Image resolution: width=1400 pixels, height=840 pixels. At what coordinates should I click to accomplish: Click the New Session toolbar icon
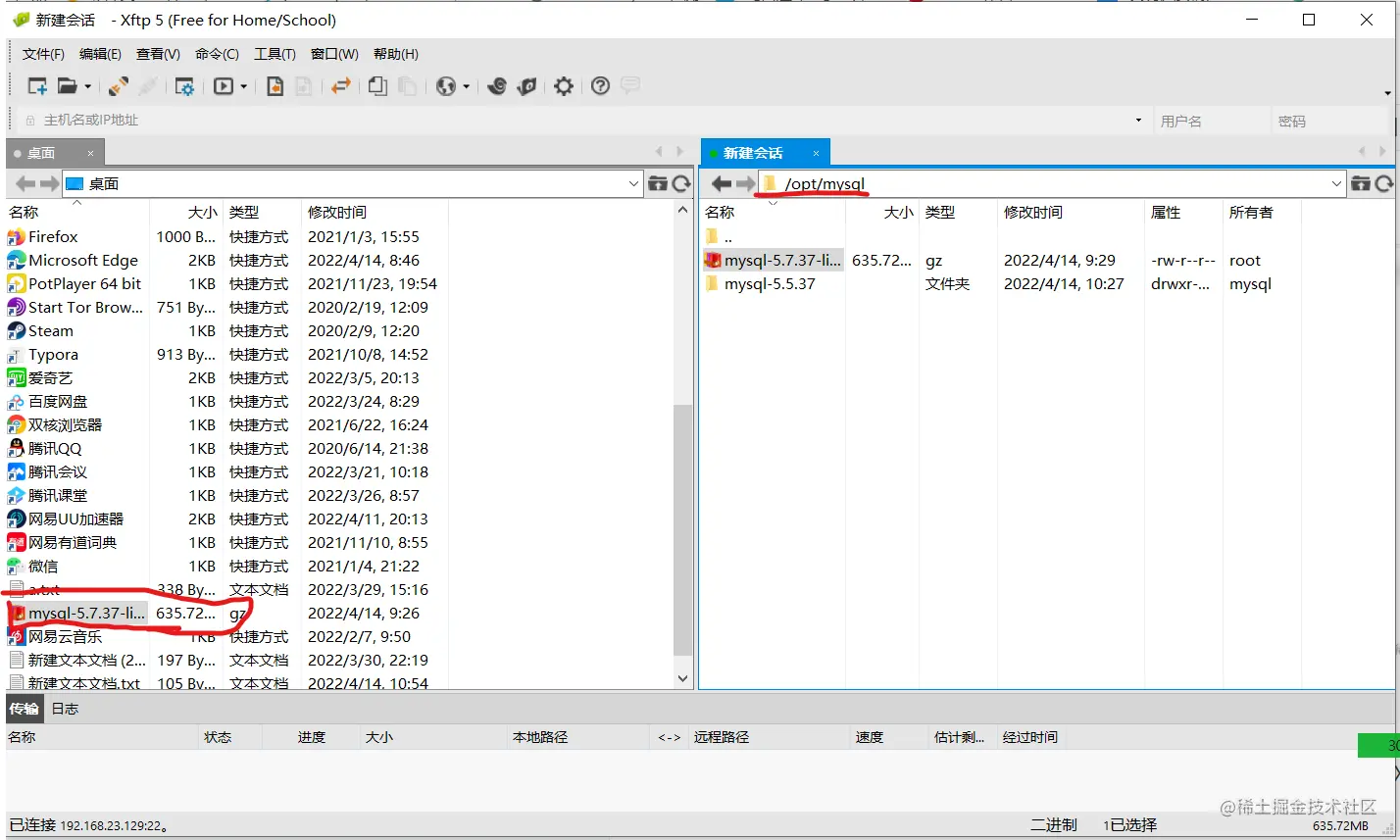coord(37,86)
